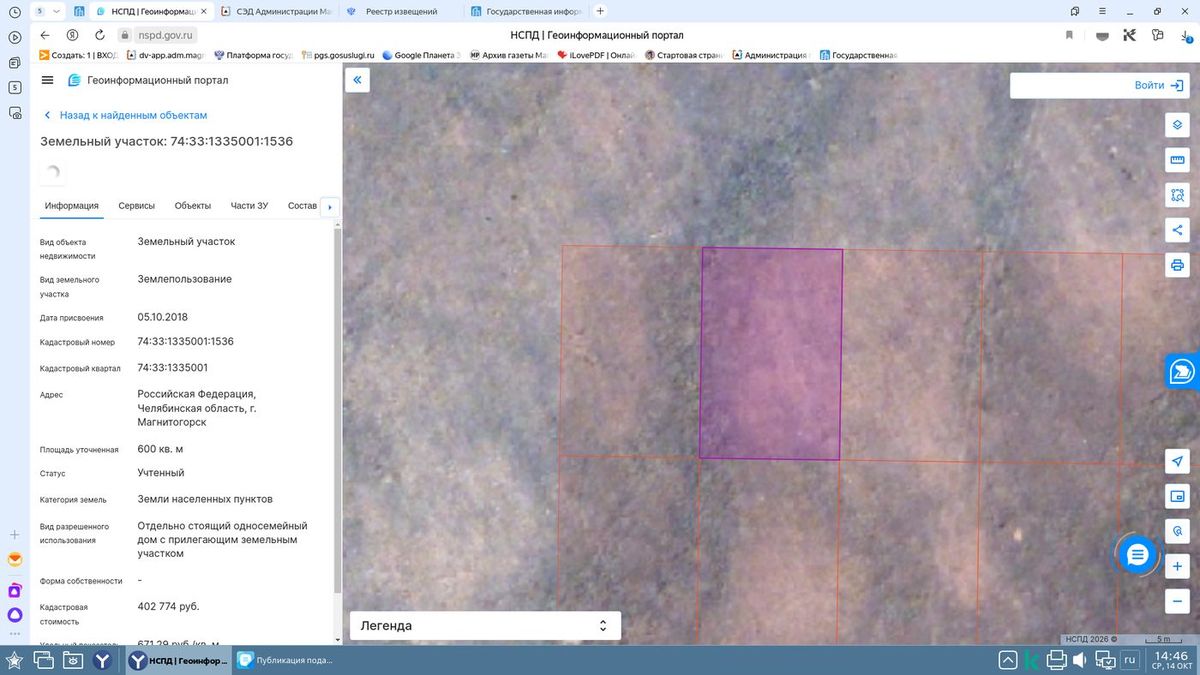Go back in browser history
Viewport: 1200px width, 675px height.
click(x=45, y=35)
